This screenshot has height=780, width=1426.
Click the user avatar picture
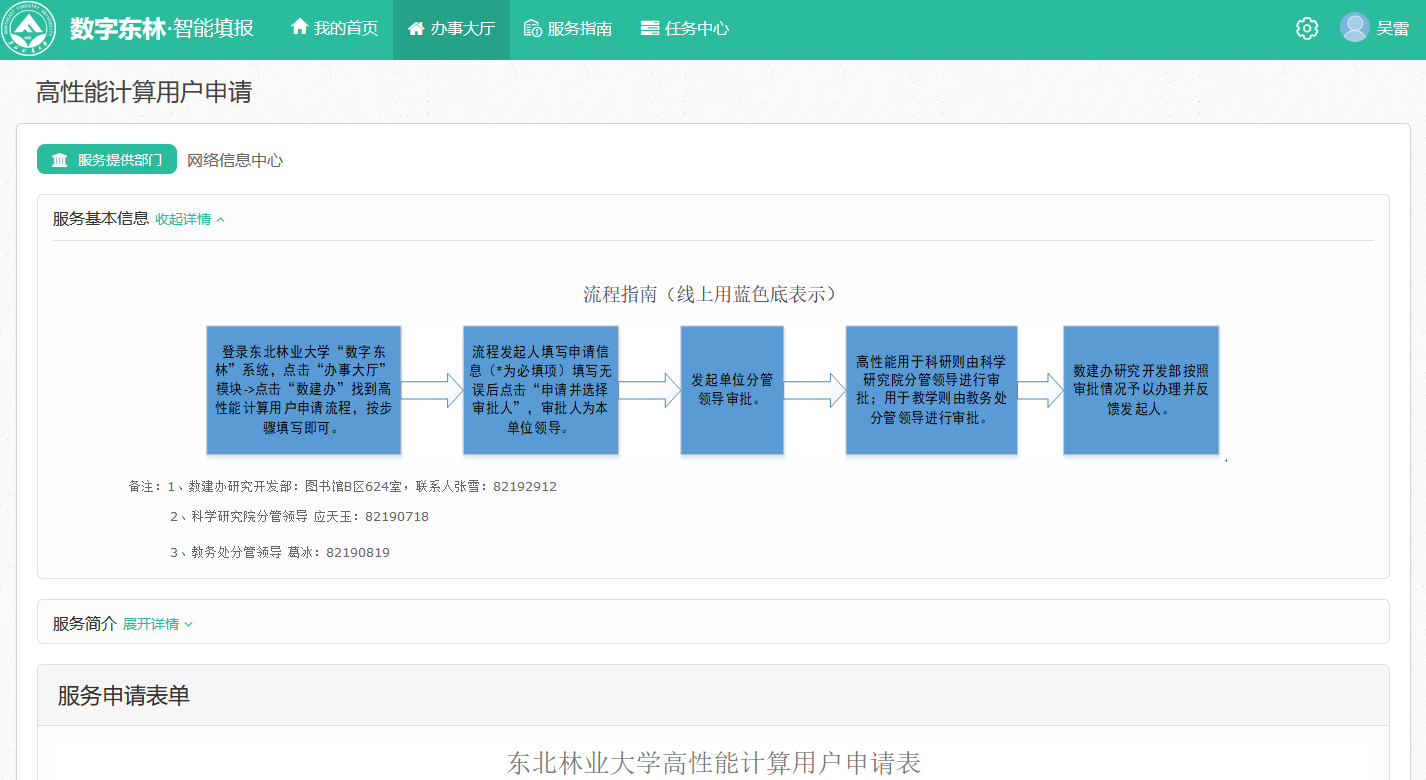pyautogui.click(x=1354, y=28)
